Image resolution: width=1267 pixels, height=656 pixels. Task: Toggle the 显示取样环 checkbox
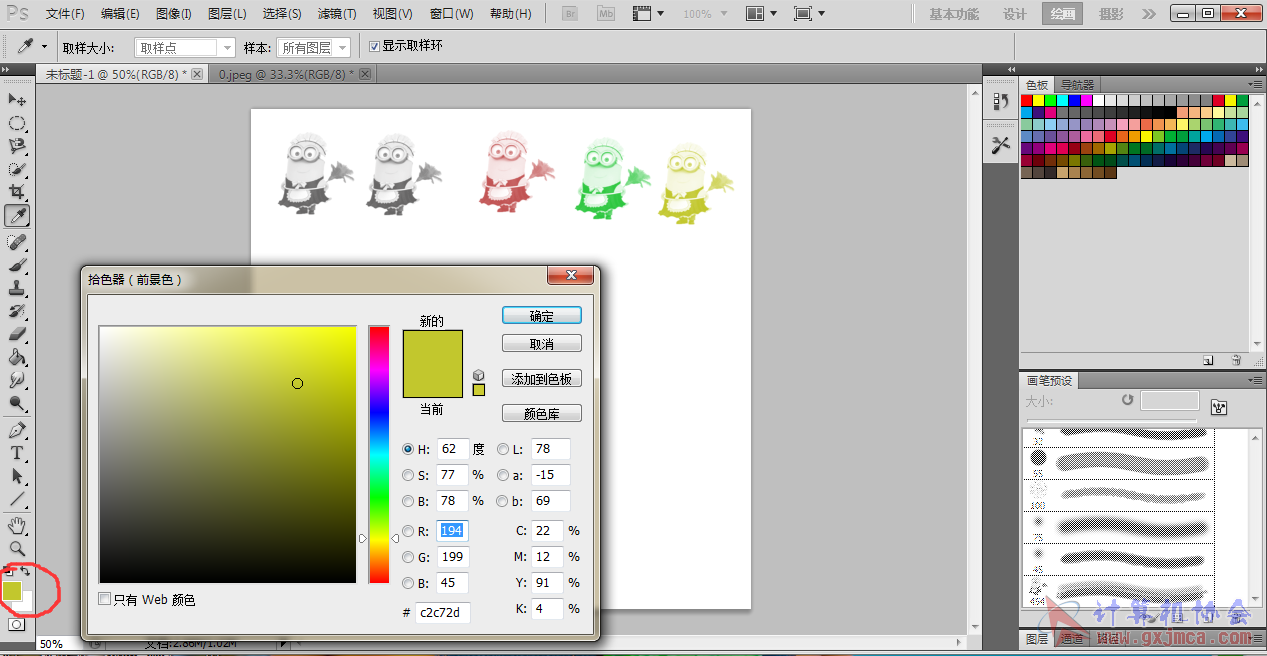click(x=375, y=47)
